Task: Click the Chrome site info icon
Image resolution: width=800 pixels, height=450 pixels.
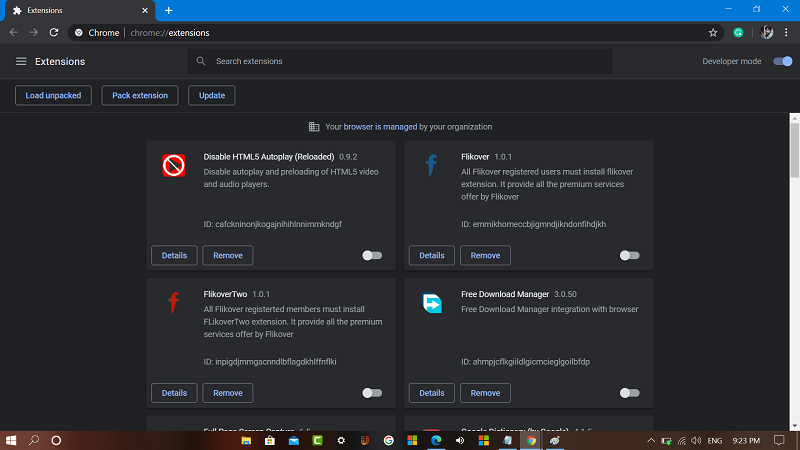Action: (79, 33)
